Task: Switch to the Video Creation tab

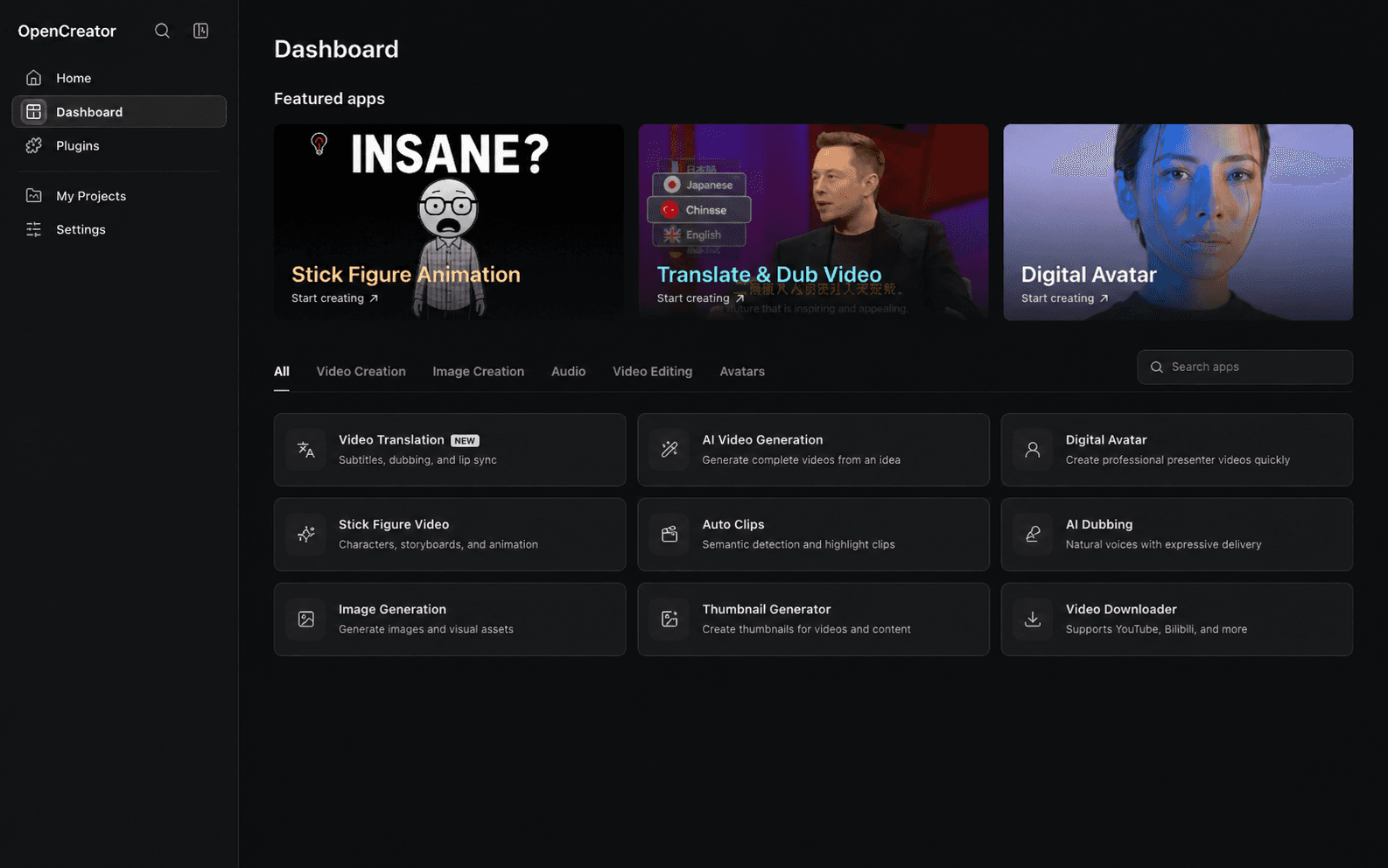Action: pos(361,372)
